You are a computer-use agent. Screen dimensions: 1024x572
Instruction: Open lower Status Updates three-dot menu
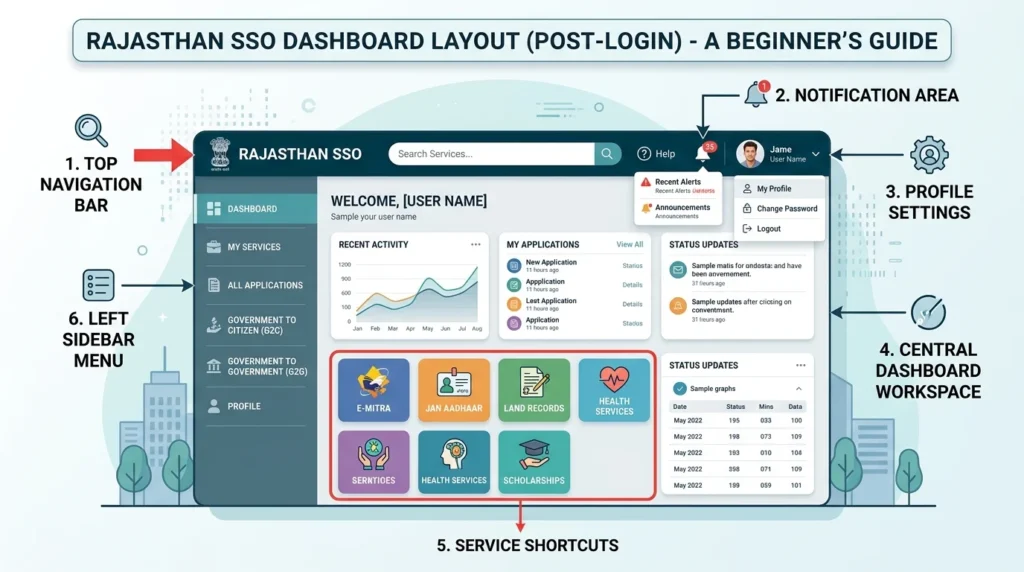tap(801, 366)
